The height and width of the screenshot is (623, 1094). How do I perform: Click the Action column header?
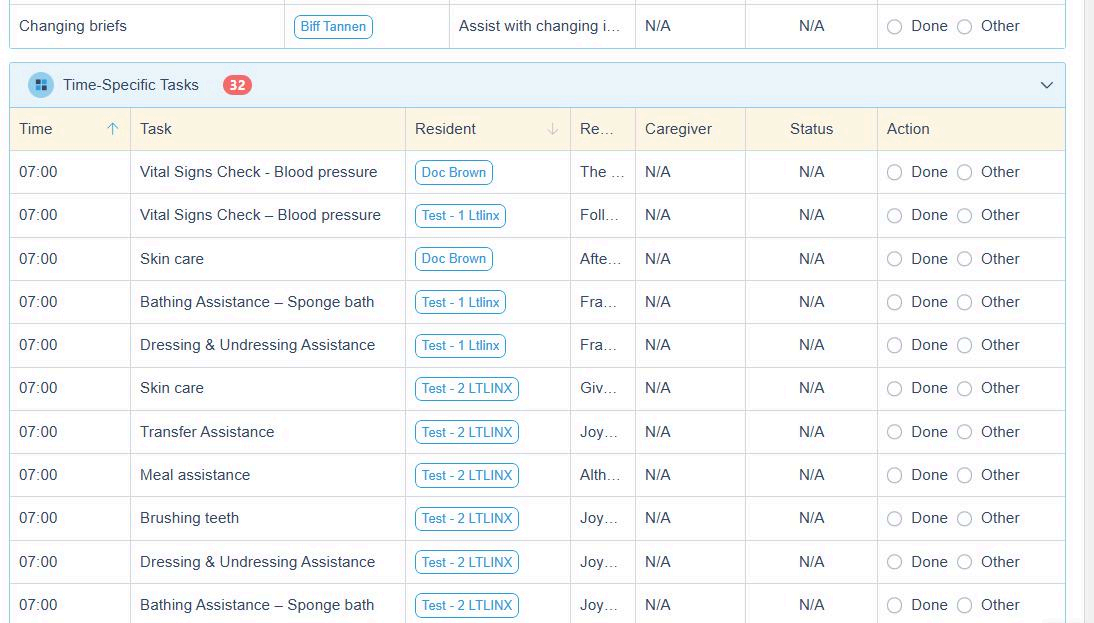click(x=908, y=129)
